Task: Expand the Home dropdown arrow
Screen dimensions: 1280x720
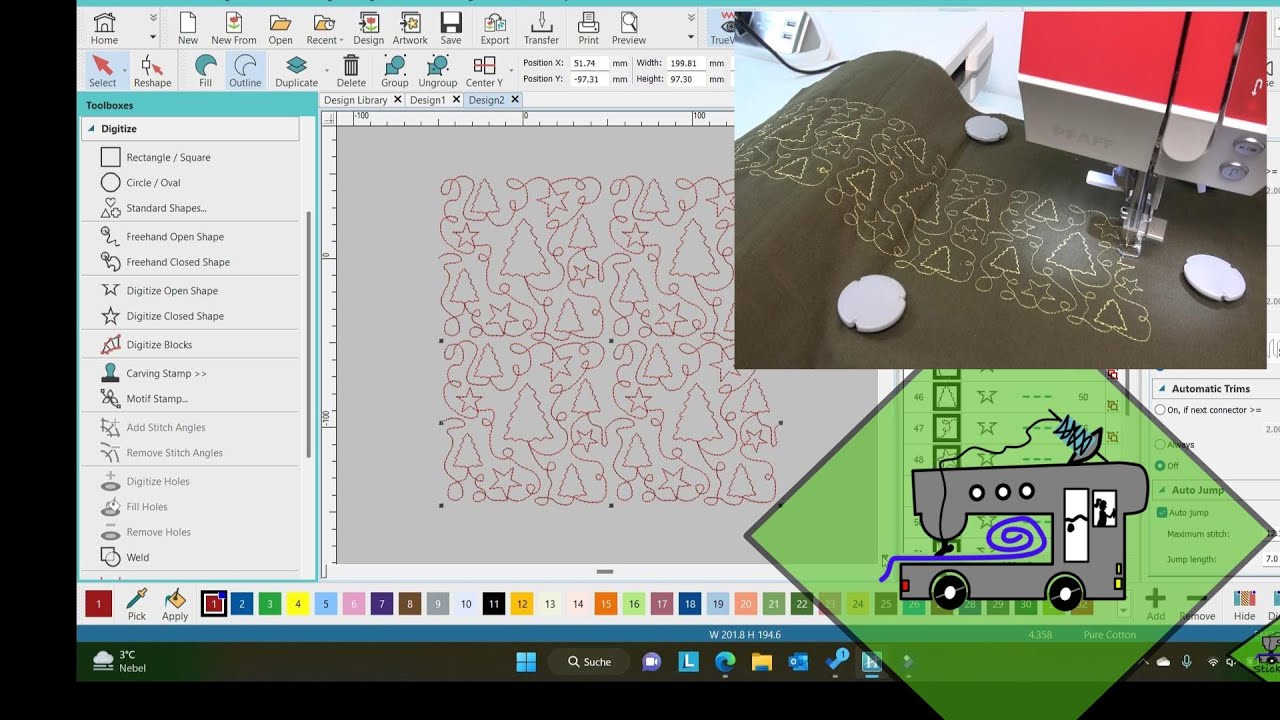Action: pyautogui.click(x=153, y=37)
